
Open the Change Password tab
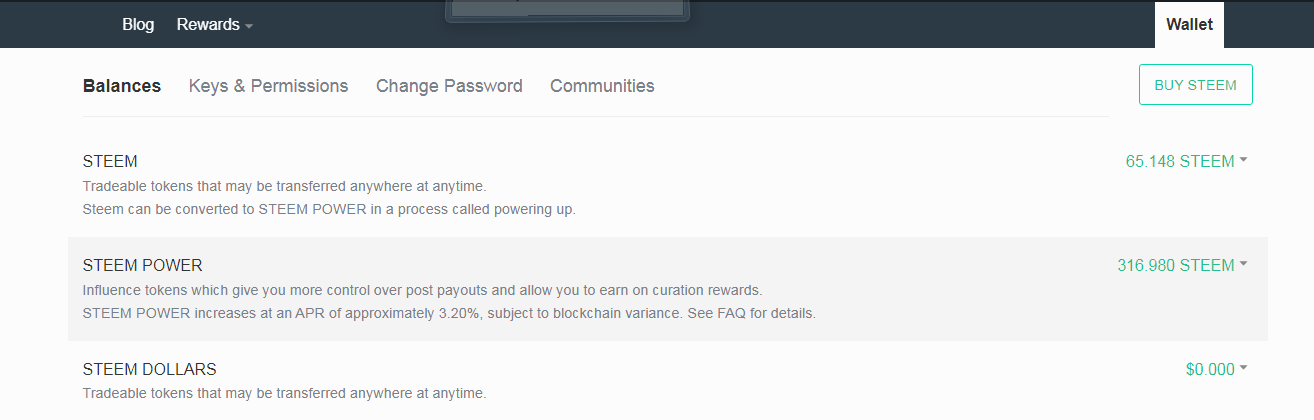pos(449,86)
